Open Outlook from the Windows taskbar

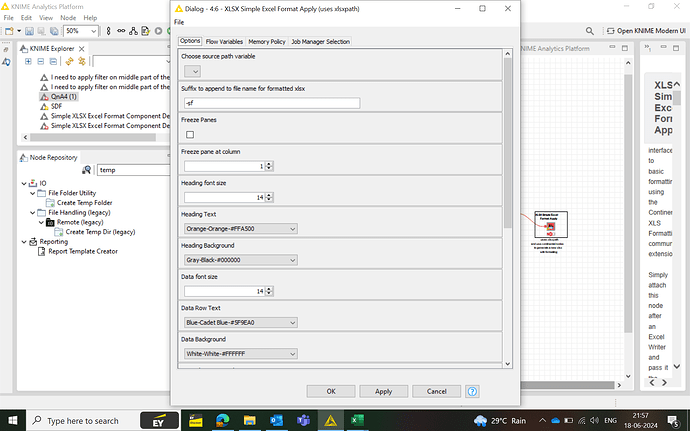coord(276,420)
